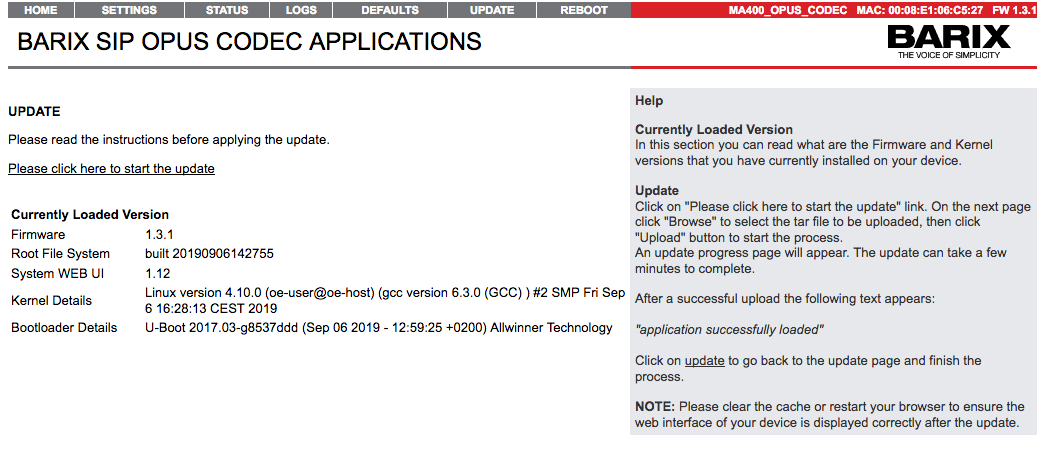The width and height of the screenshot is (1045, 456).
Task: Follow the 'update' link in Help panel
Action: [x=704, y=360]
